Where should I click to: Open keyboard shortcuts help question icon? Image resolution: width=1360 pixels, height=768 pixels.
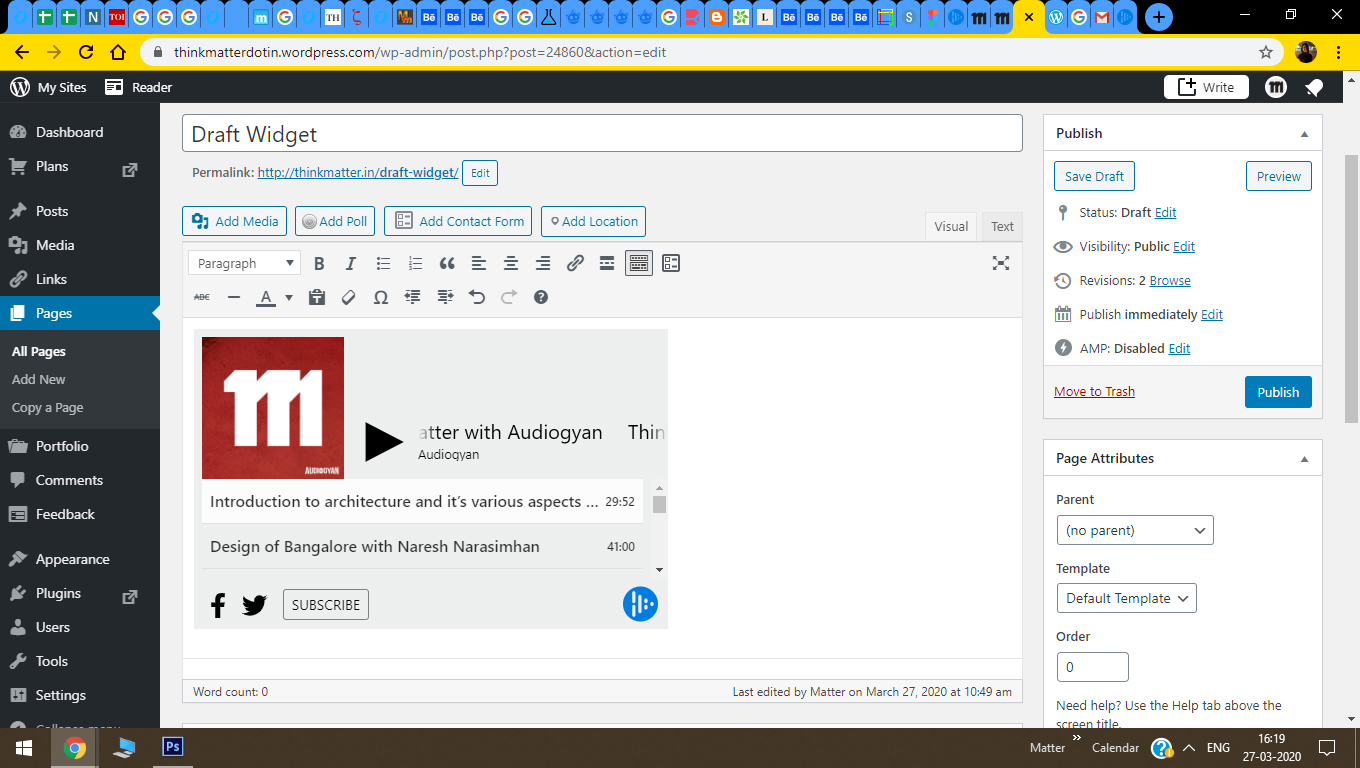click(x=541, y=297)
